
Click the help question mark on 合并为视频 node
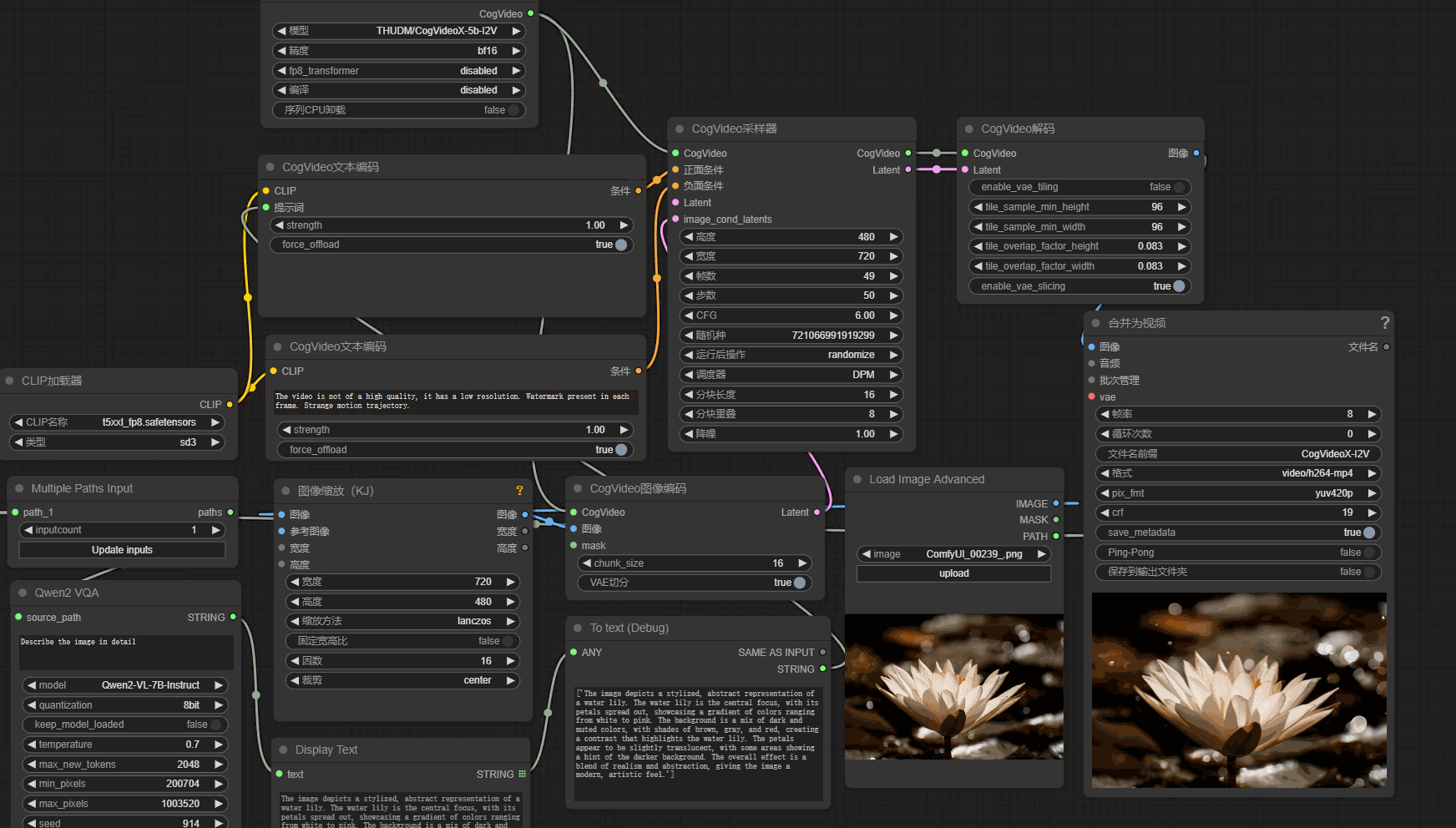point(1384,323)
